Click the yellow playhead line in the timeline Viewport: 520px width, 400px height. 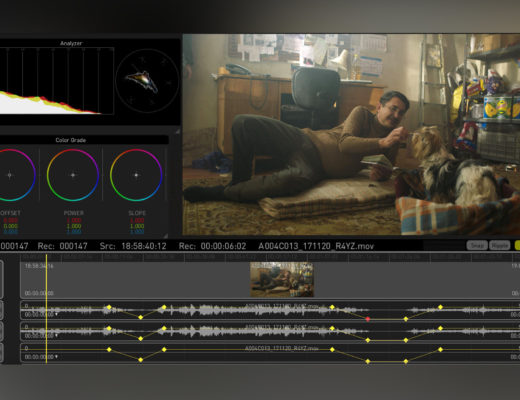click(46, 308)
